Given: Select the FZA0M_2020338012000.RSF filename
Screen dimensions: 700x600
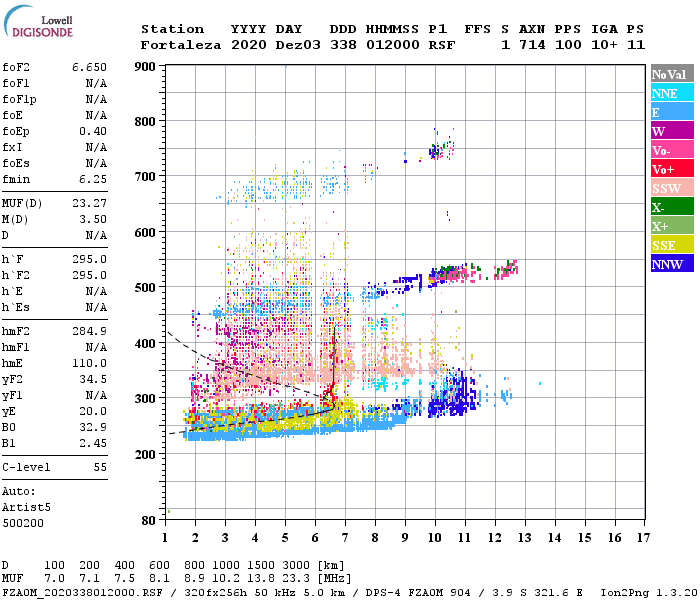Looking at the screenshot, I should tap(83, 593).
